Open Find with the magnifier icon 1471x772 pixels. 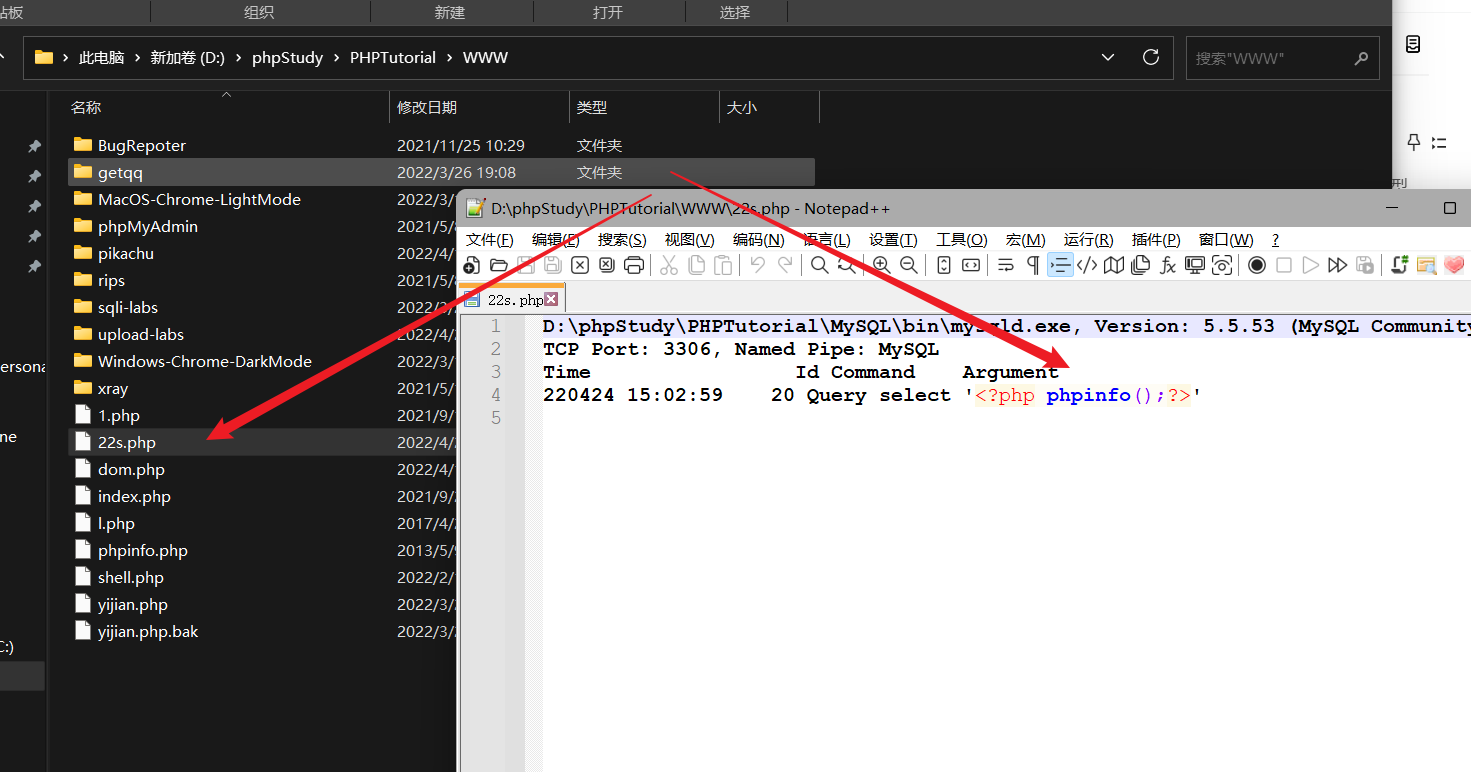(820, 265)
